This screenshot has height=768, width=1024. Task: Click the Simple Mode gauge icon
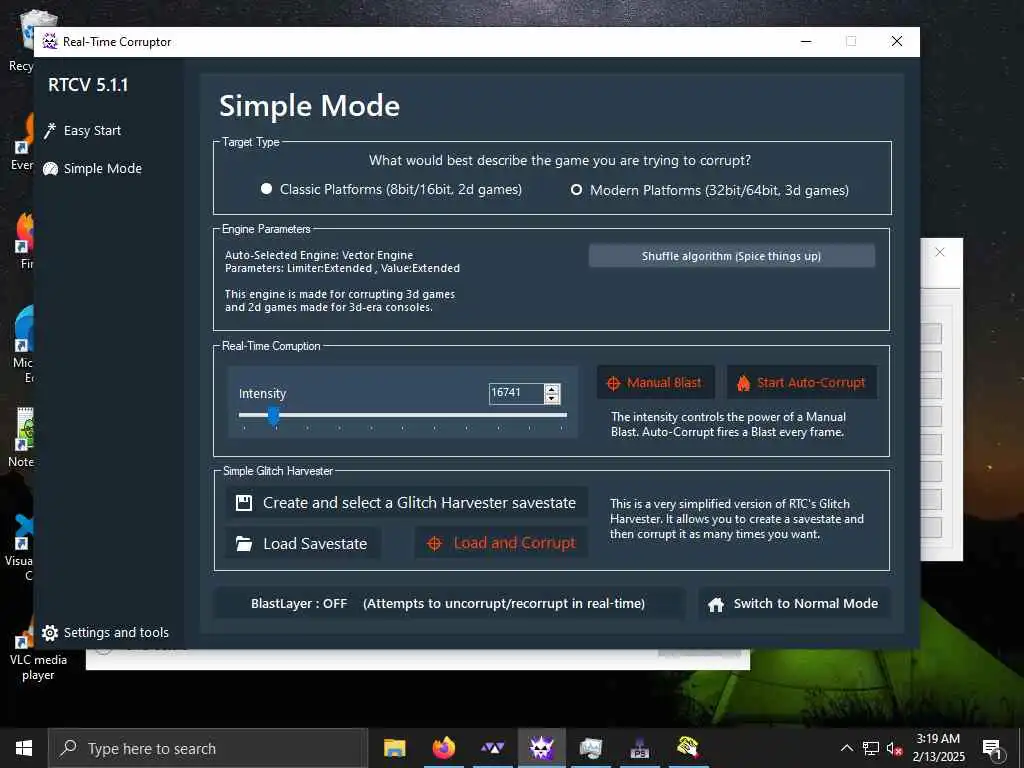(x=50, y=169)
